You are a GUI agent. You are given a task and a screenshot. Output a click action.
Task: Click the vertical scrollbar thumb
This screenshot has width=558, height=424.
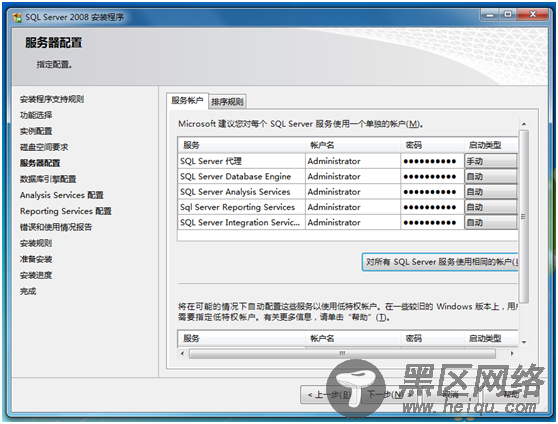pyautogui.click(x=524, y=216)
